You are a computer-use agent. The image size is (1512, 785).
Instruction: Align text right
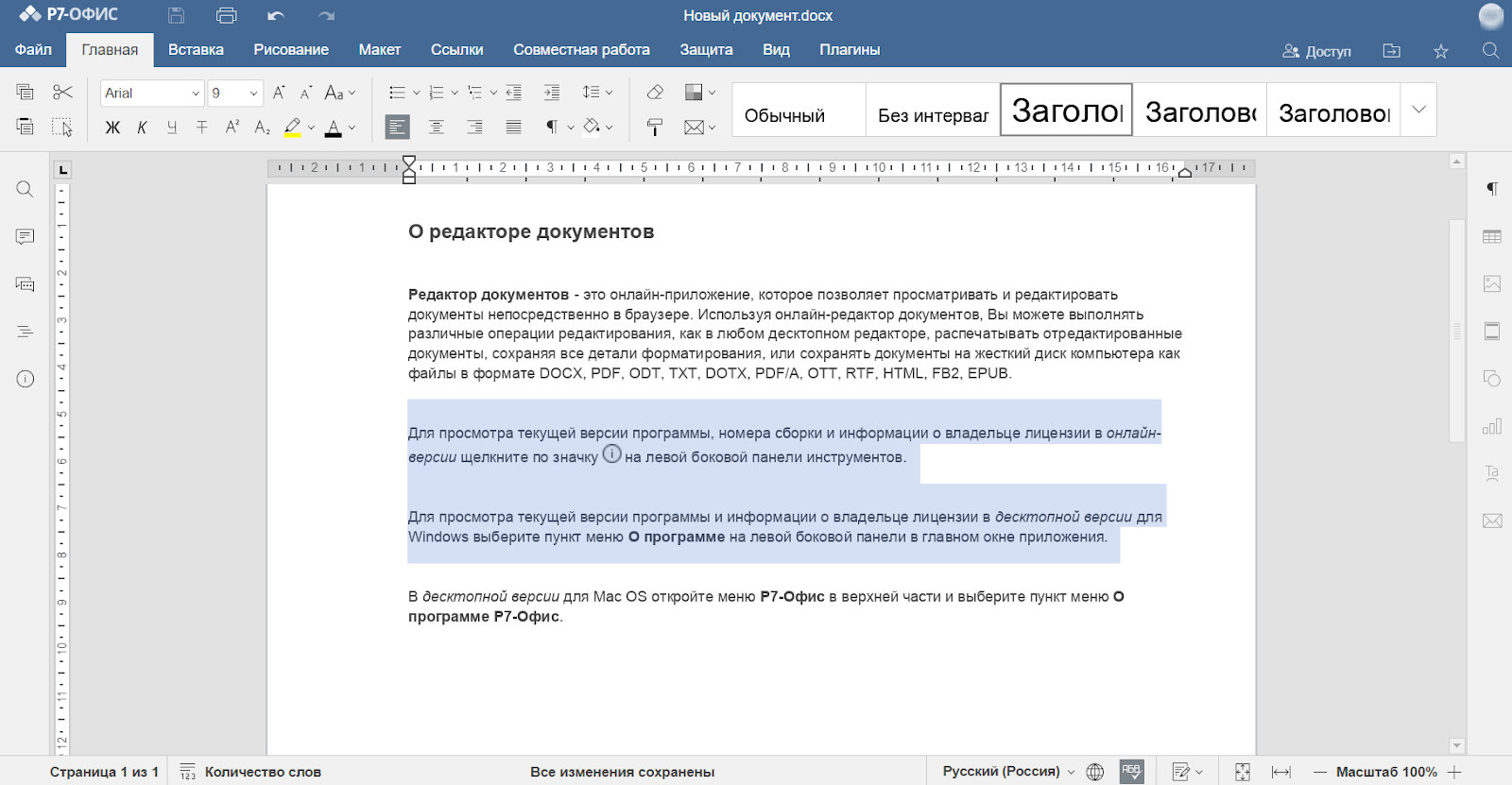[x=475, y=127]
